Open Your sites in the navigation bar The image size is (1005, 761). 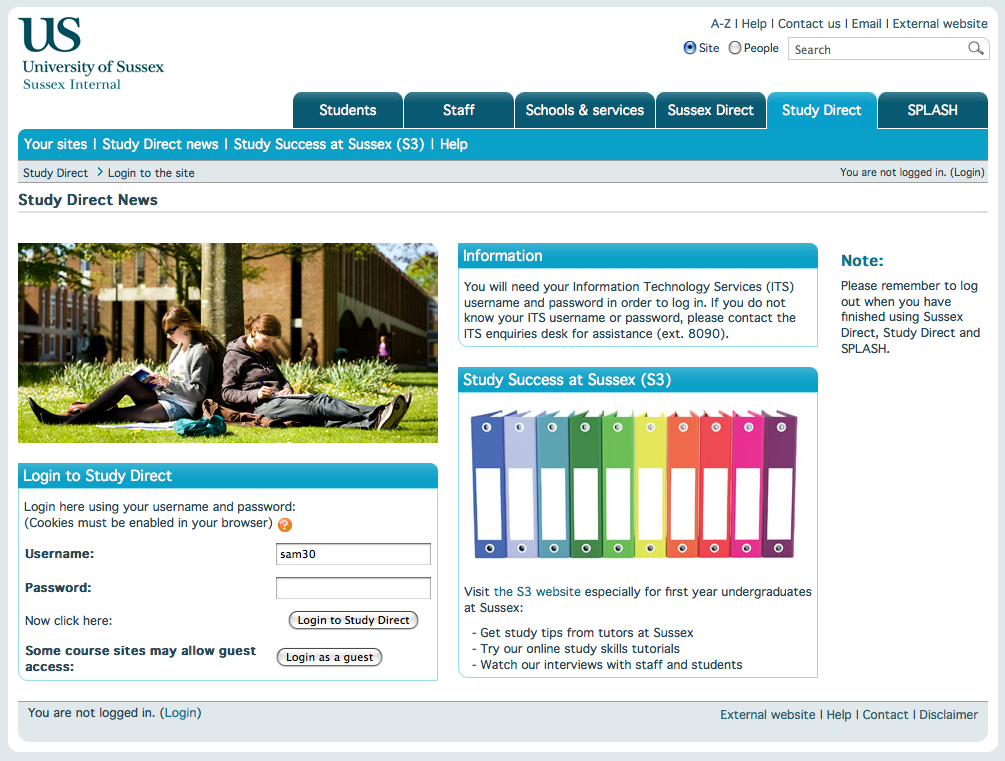[x=55, y=144]
